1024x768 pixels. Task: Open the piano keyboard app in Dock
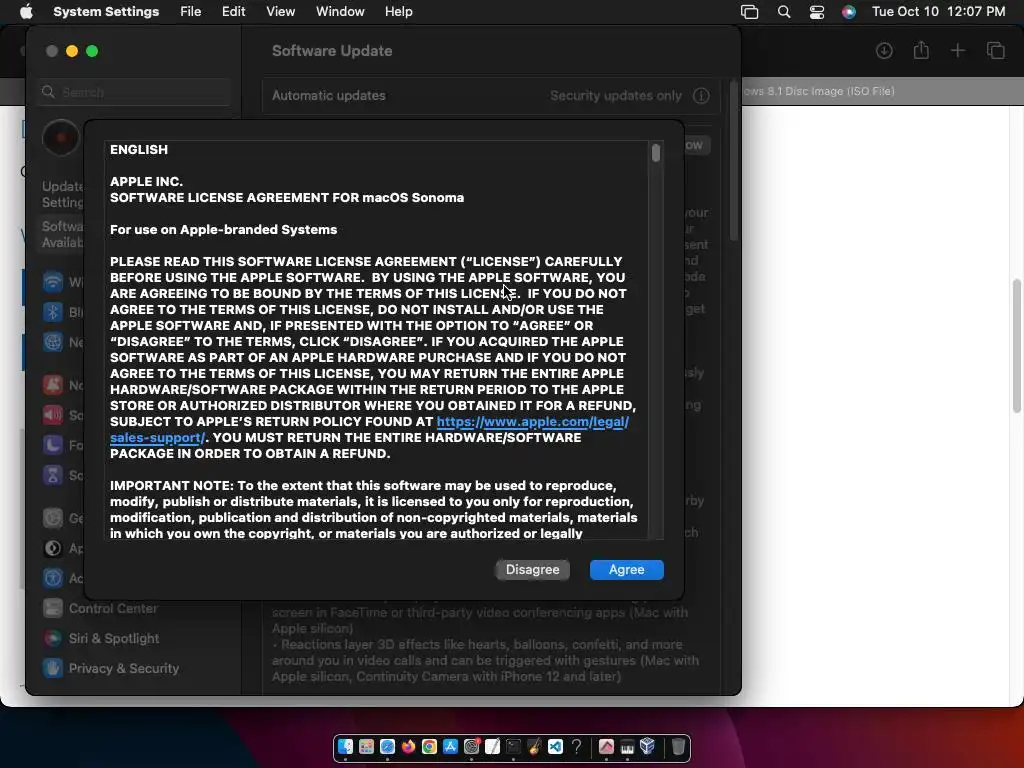(627, 746)
